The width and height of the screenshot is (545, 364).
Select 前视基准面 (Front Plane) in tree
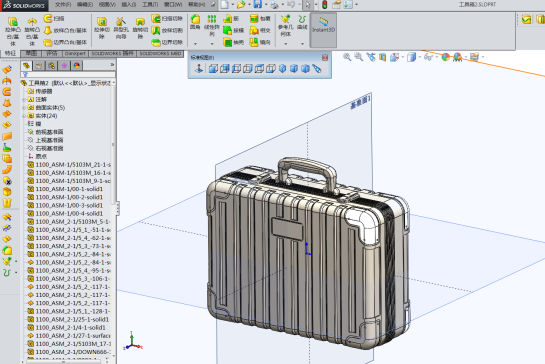point(45,132)
